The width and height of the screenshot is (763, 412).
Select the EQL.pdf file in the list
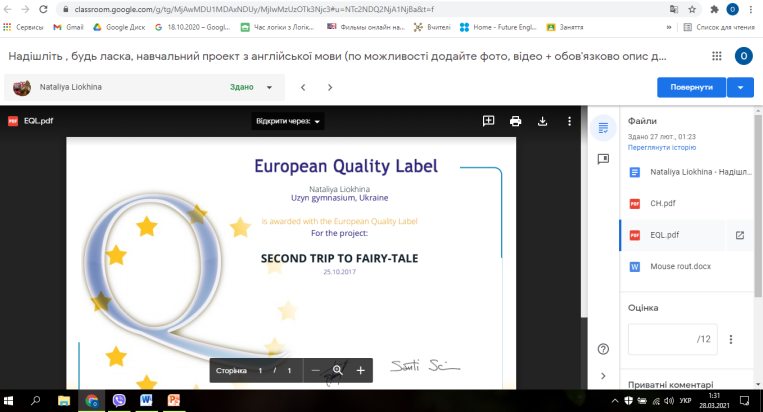[674, 235]
